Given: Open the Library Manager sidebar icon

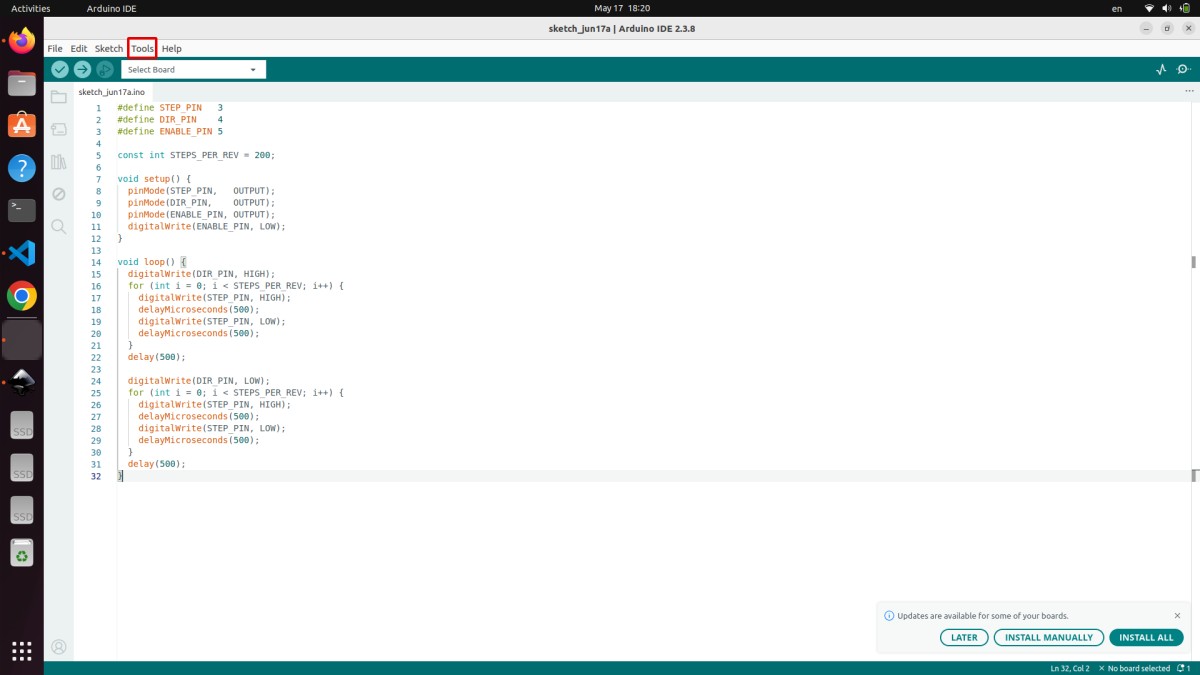Looking at the screenshot, I should click(59, 162).
